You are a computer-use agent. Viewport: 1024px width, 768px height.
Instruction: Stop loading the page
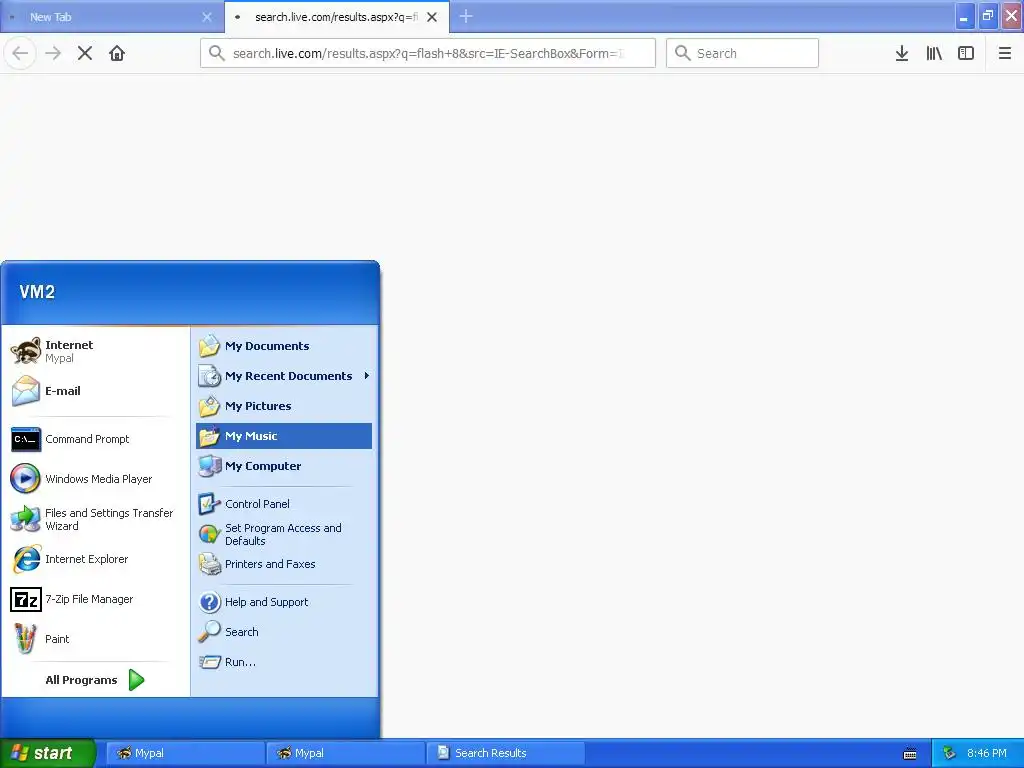click(x=85, y=53)
